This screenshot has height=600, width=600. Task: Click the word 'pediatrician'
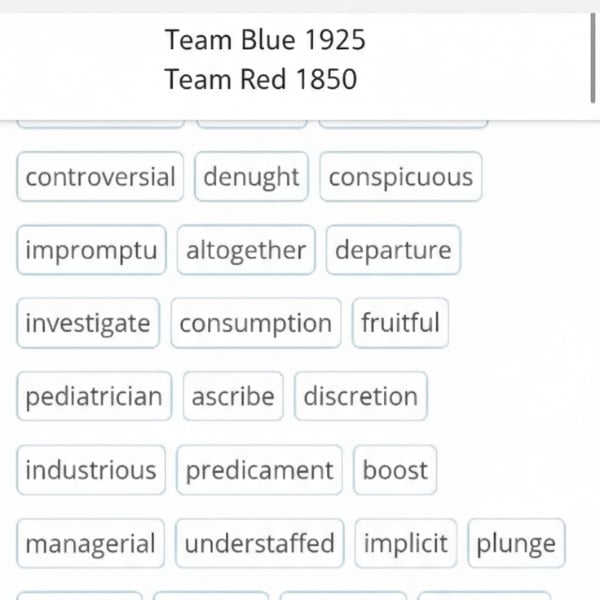tap(94, 396)
